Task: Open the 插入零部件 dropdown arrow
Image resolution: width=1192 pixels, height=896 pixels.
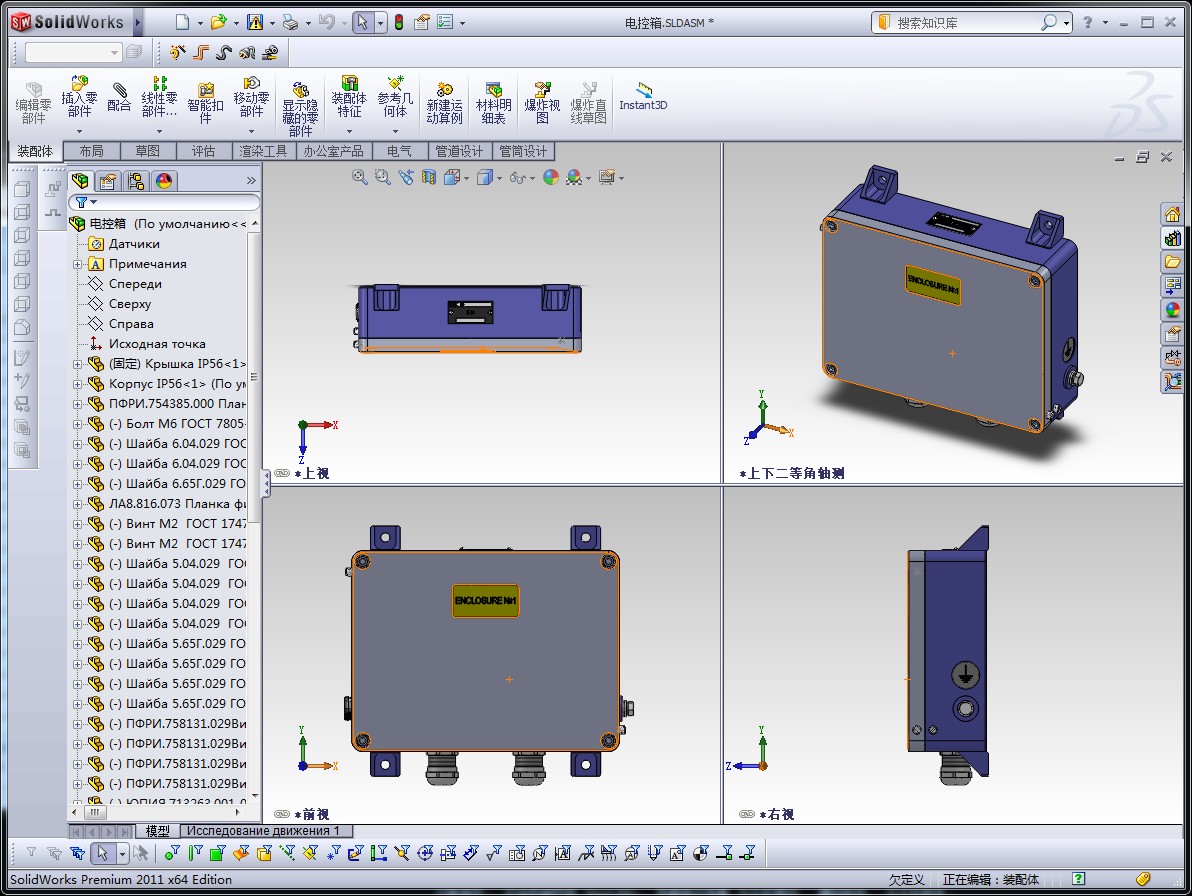Action: pyautogui.click(x=79, y=131)
